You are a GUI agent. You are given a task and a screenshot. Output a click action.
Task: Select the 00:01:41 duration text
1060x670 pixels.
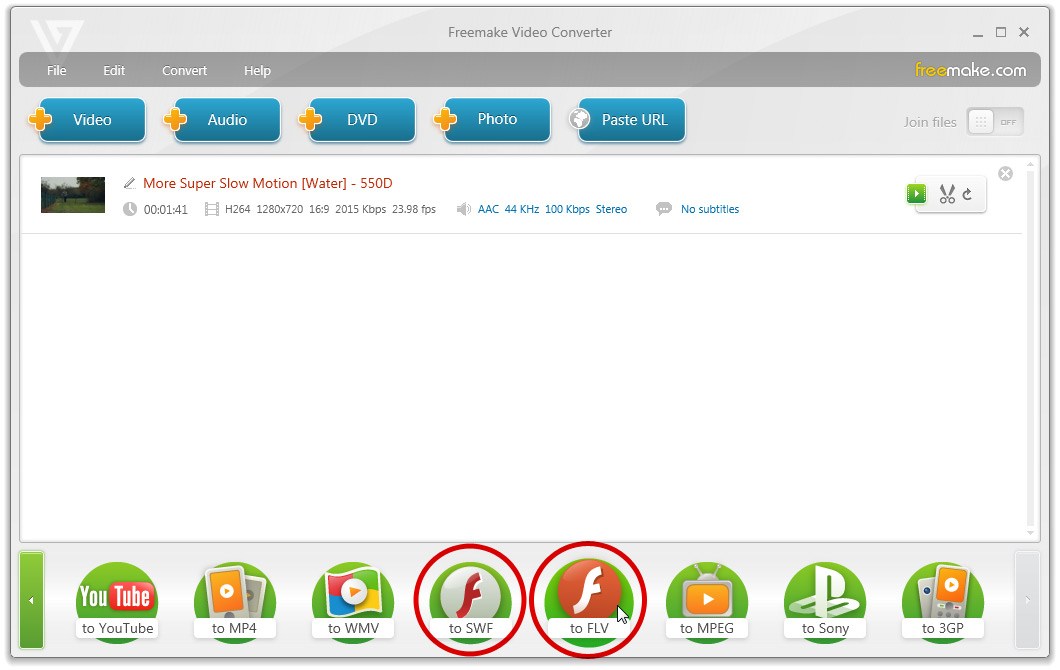pos(166,210)
